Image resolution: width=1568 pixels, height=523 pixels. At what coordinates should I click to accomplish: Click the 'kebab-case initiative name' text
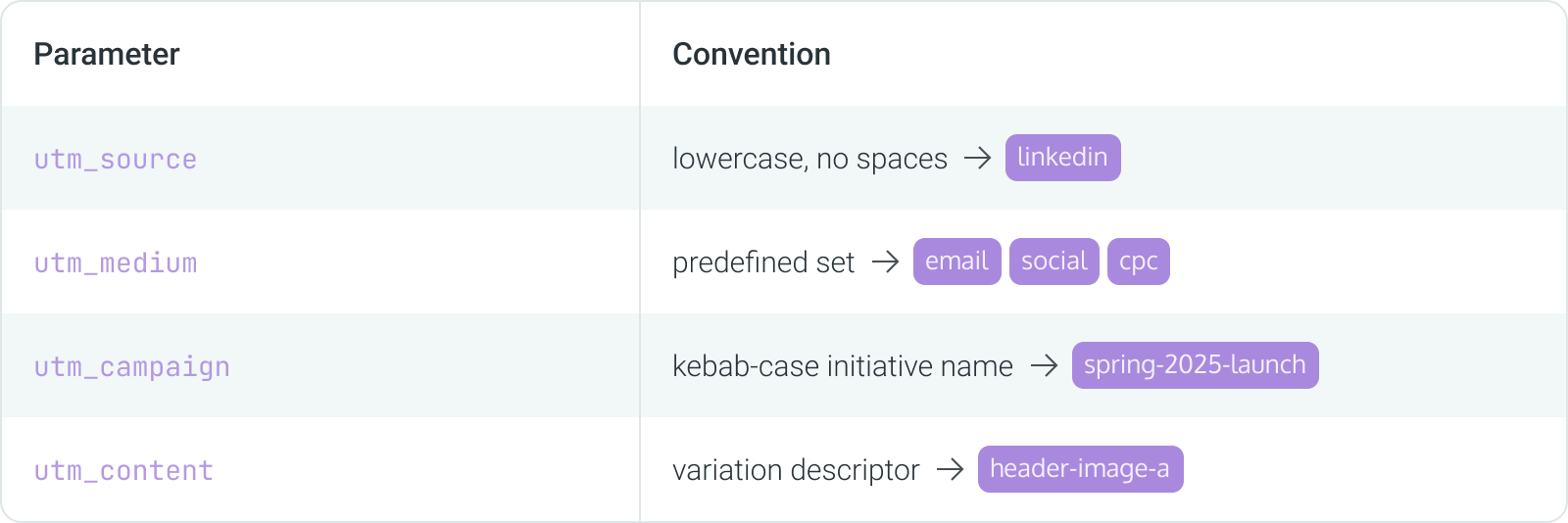843,365
